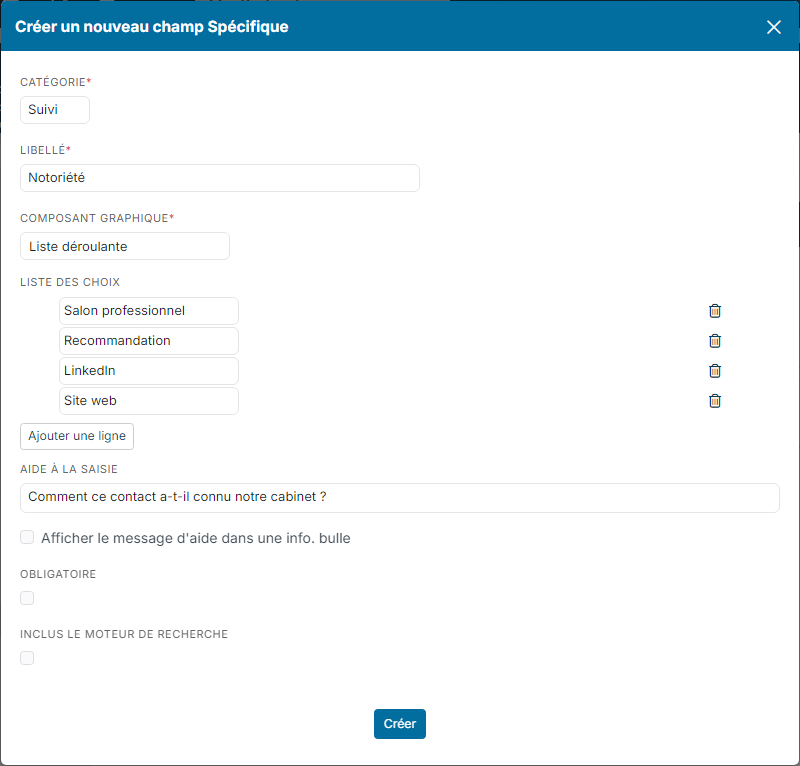Delete the Salon professionnel choice row
Viewport: 800px width, 766px height.
click(715, 311)
